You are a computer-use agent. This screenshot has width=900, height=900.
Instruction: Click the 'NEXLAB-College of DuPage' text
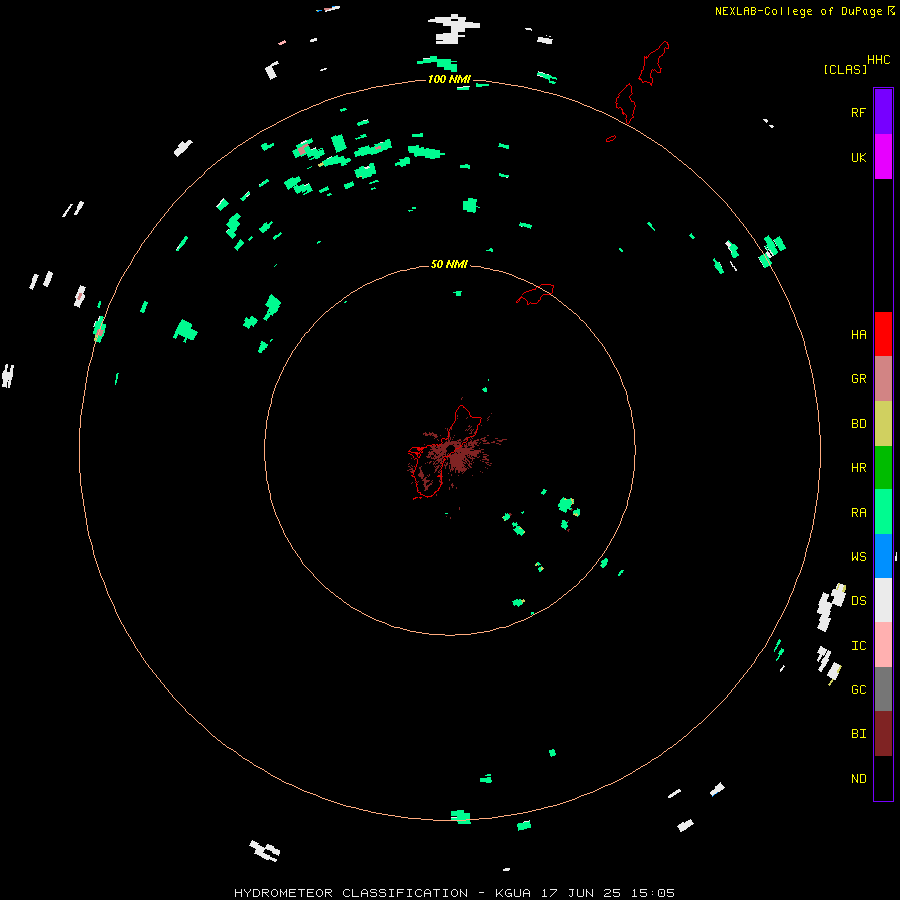coord(798,11)
